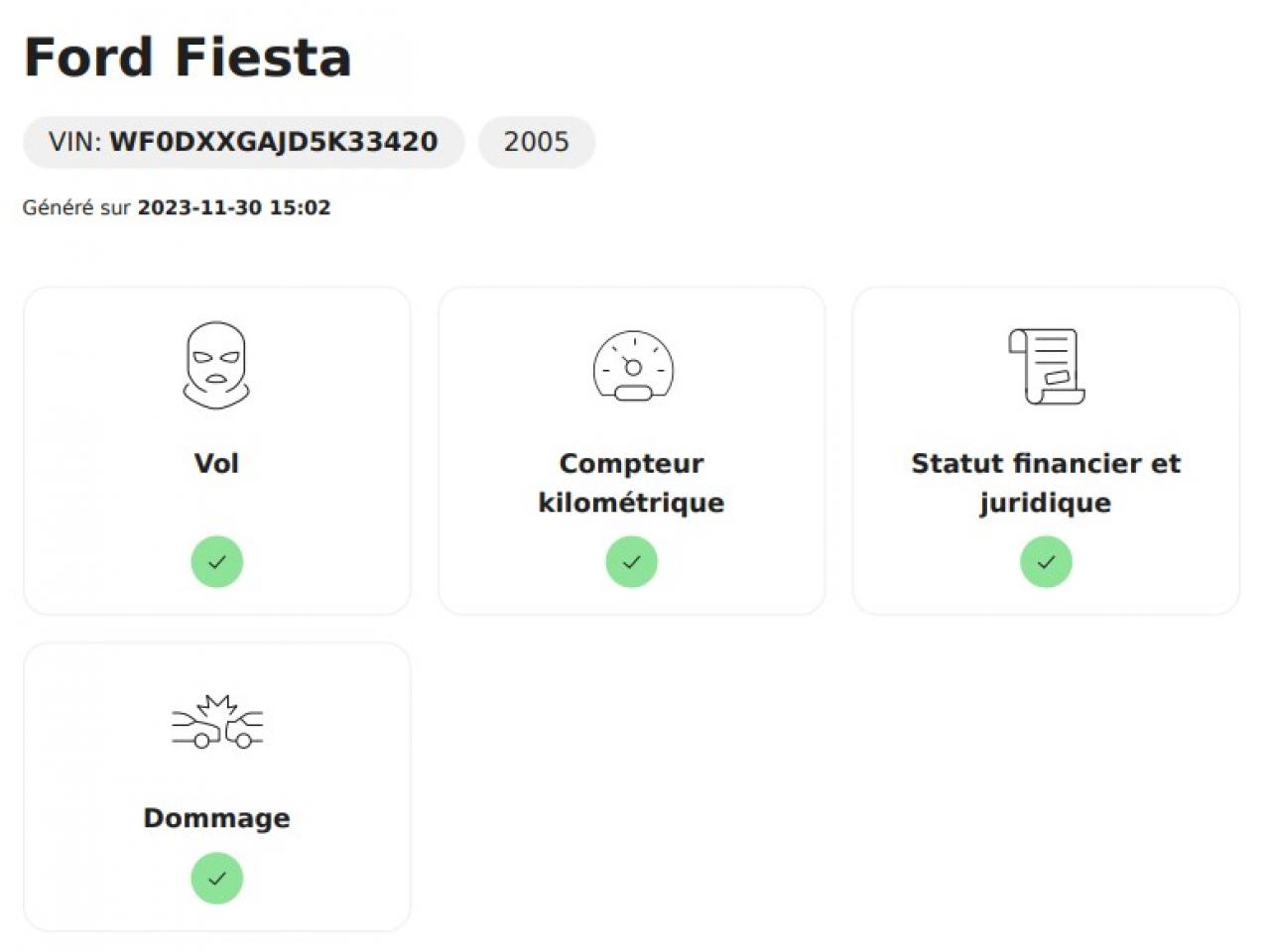Click the green checkmark under Vol
This screenshot has width=1270, height=952.
click(x=216, y=562)
